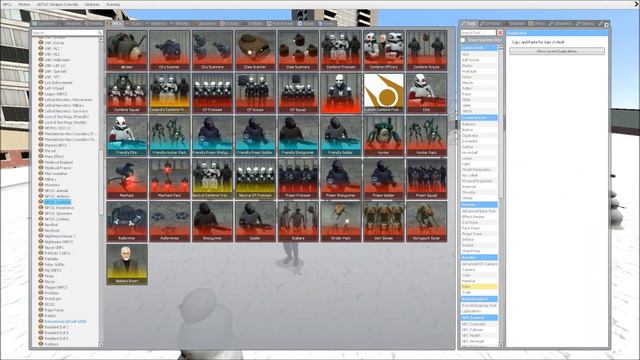Image resolution: width=640 pixels, height=360 pixels.
Task: Spawn the Friendly Hunter Pack
Action: point(170,136)
